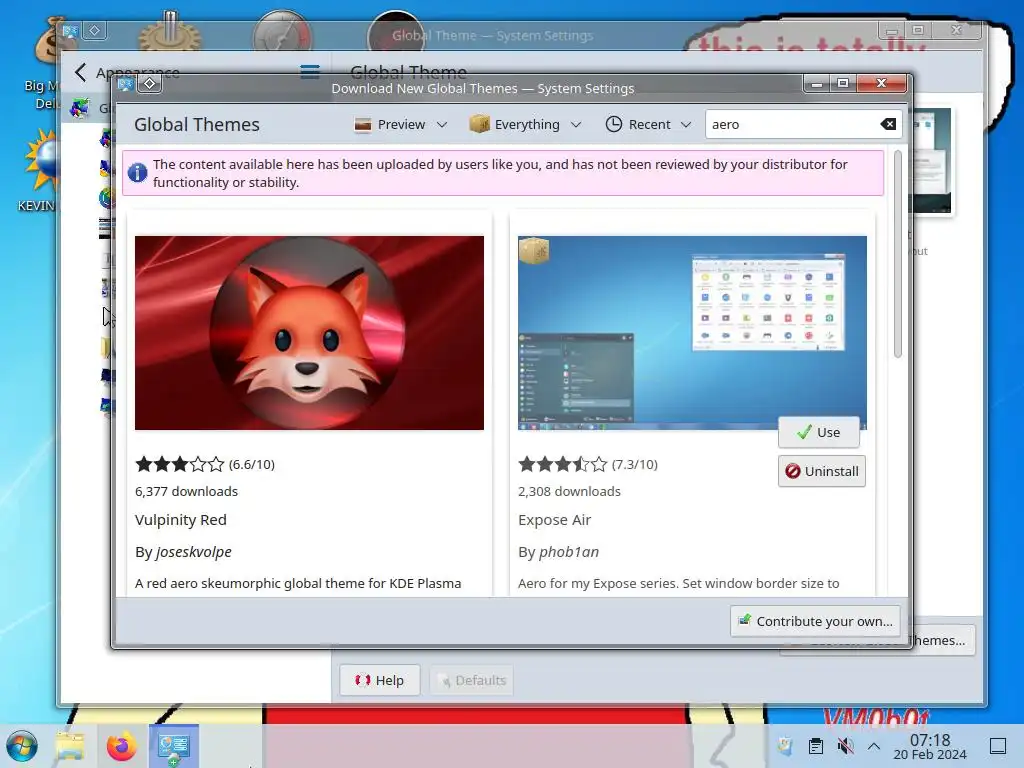Click author link phob1an

click(568, 552)
